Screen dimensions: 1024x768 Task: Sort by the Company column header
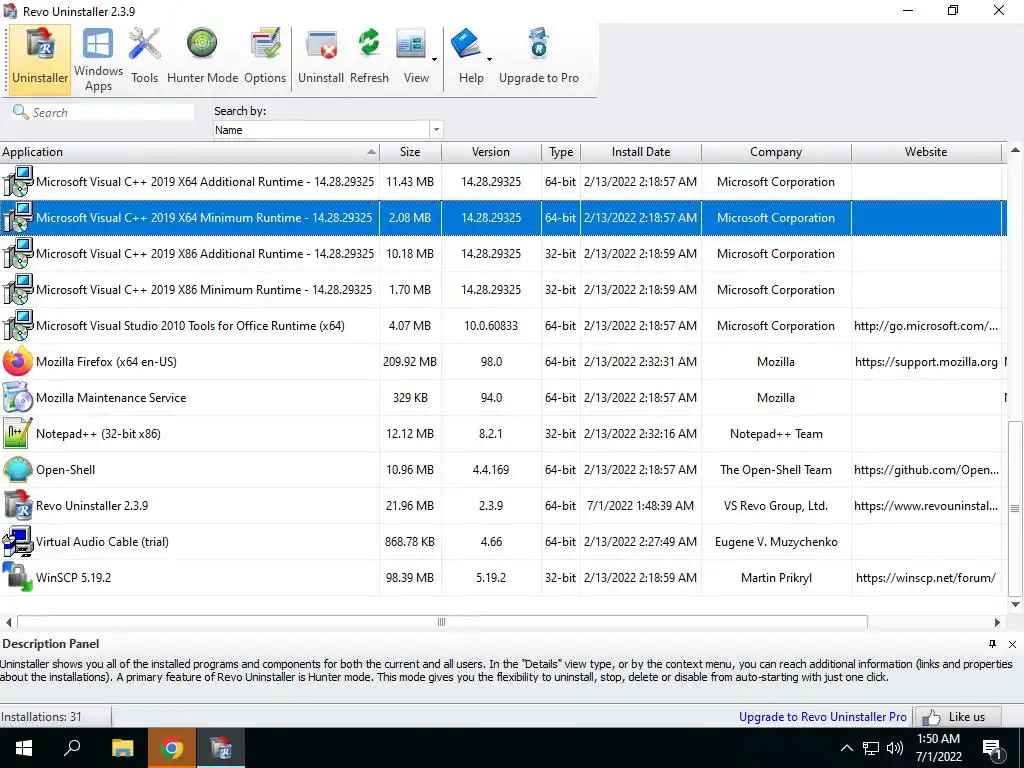(776, 152)
